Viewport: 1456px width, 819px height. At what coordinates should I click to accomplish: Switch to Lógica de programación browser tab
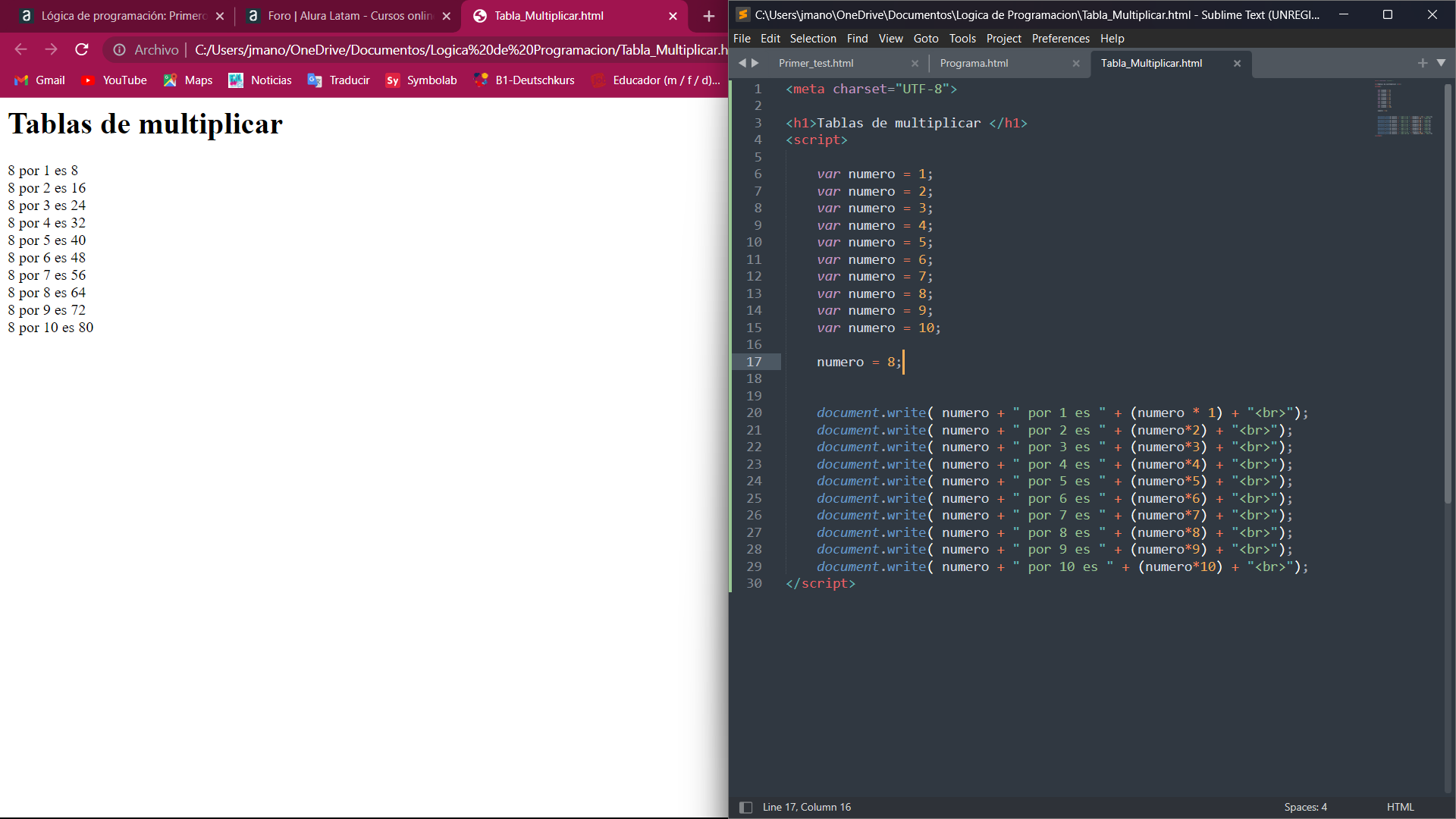coord(123,16)
